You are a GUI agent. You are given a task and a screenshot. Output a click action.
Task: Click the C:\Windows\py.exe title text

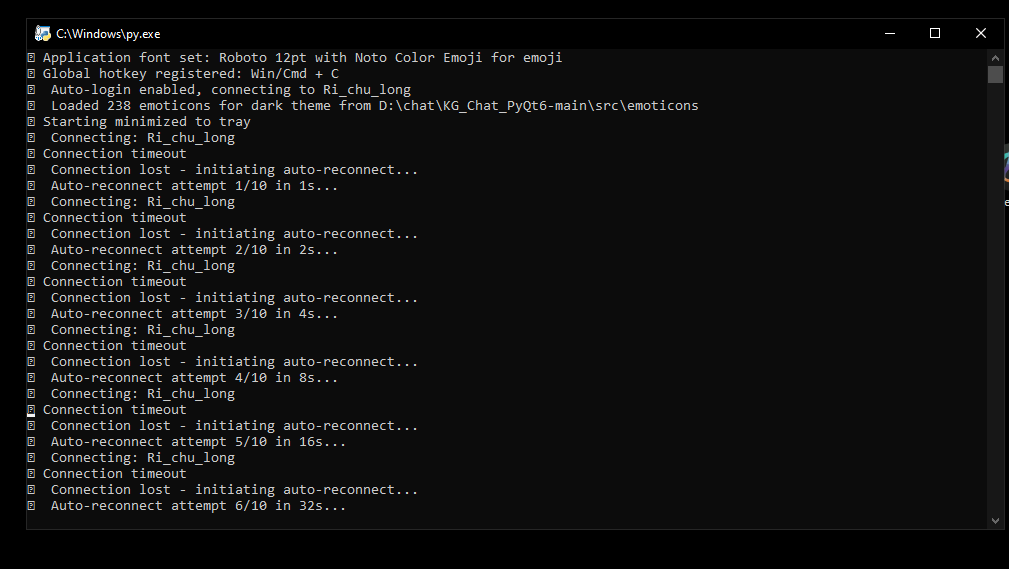108,34
